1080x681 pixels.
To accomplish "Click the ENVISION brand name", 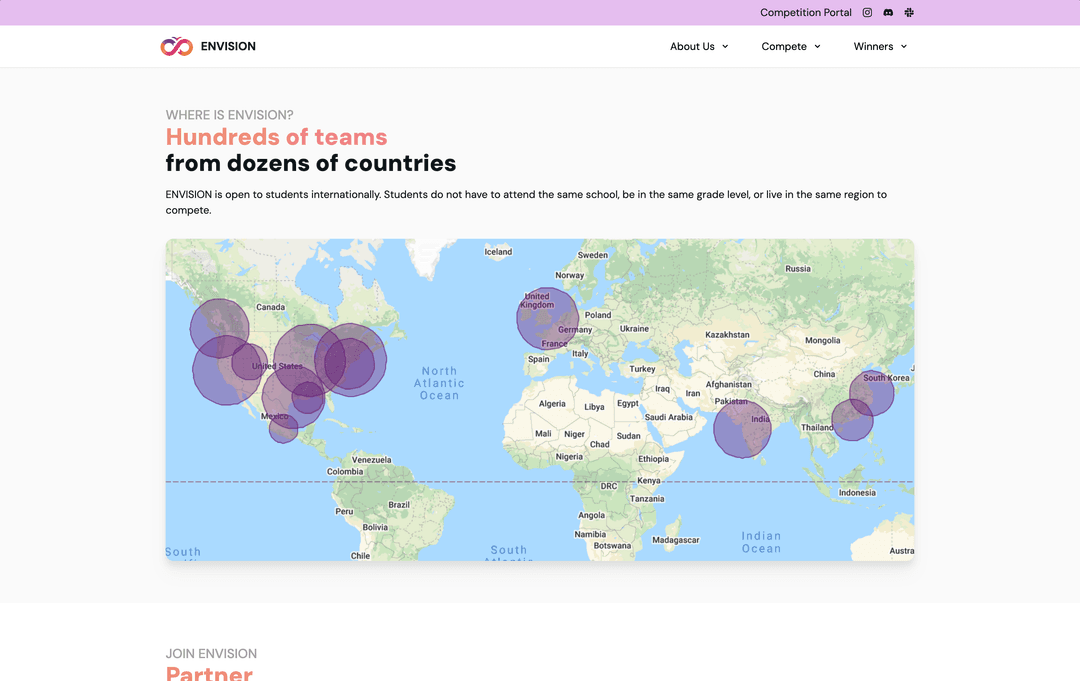I will [228, 46].
